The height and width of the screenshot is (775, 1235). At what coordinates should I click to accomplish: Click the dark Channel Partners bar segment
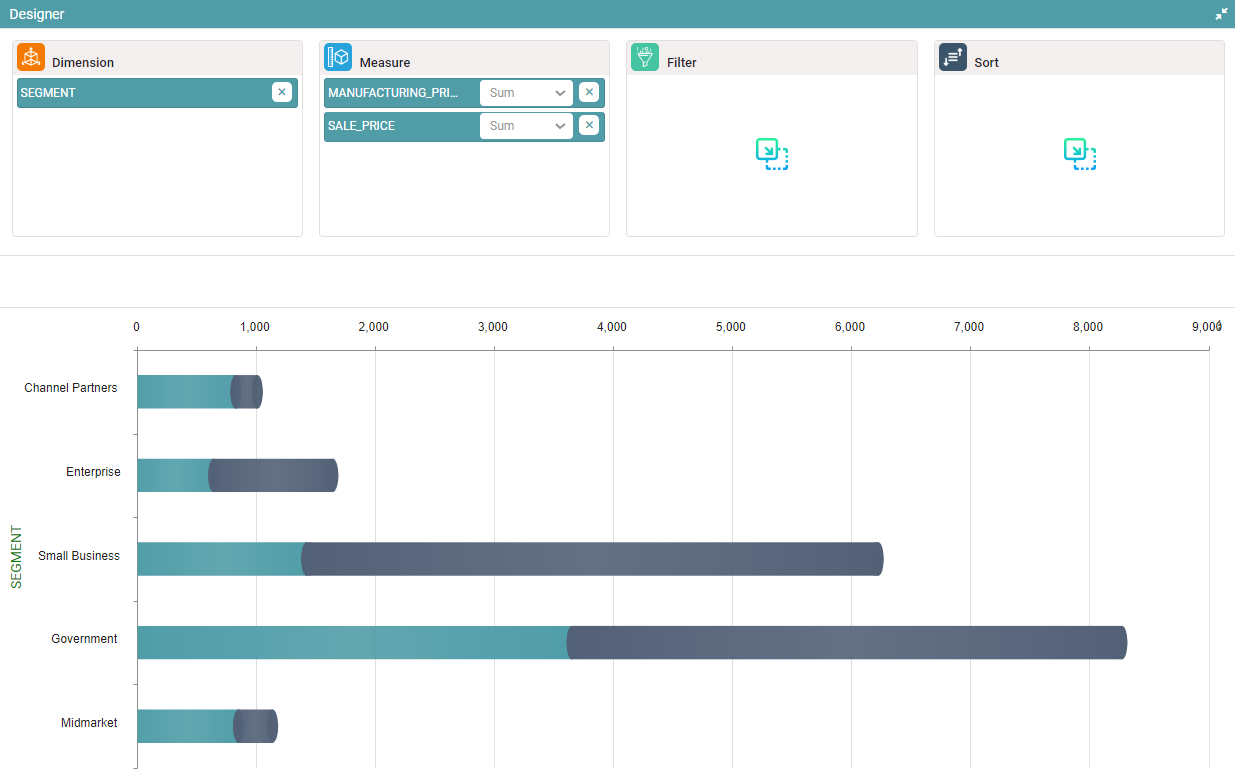[x=248, y=392]
